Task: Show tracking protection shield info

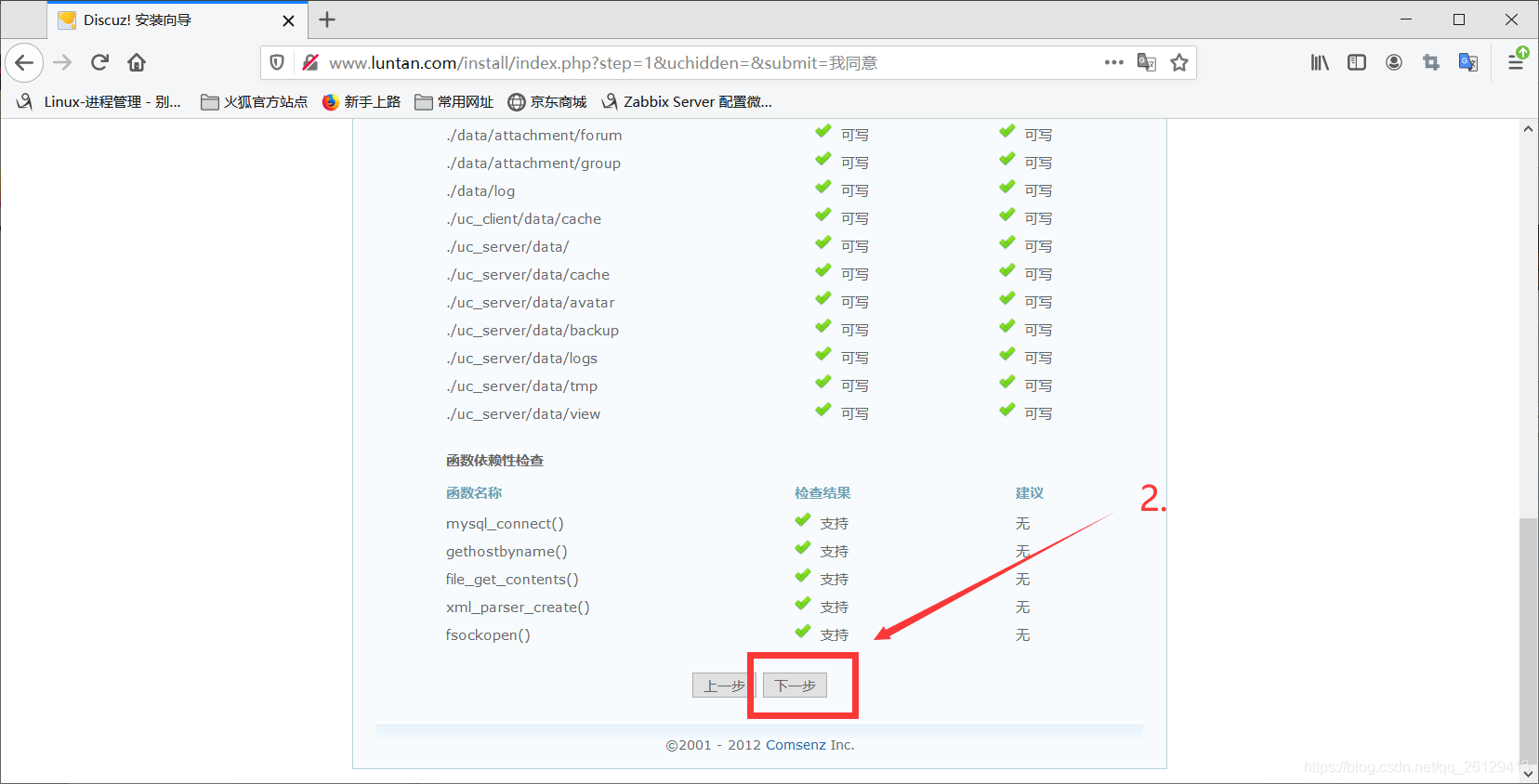Action: 277,62
